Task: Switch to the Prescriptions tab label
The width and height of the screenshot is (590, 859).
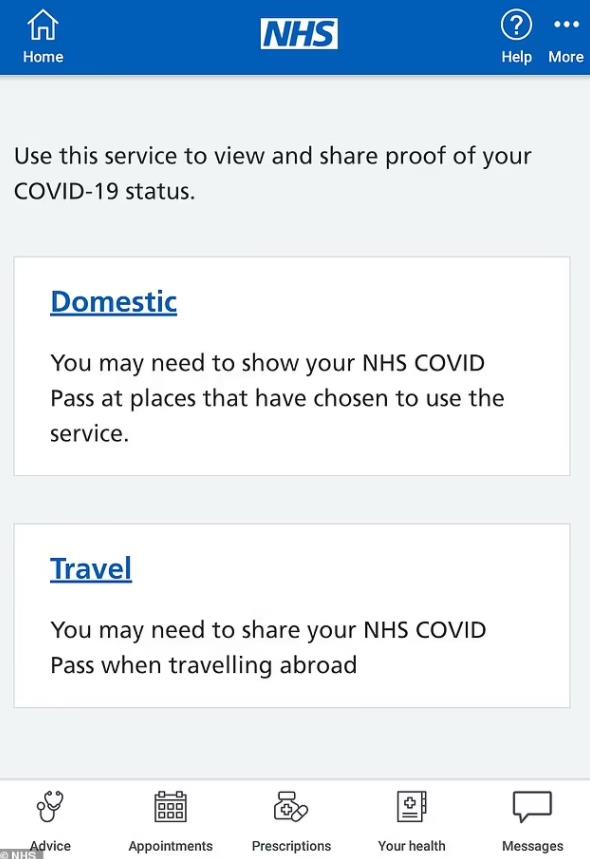Action: click(291, 846)
